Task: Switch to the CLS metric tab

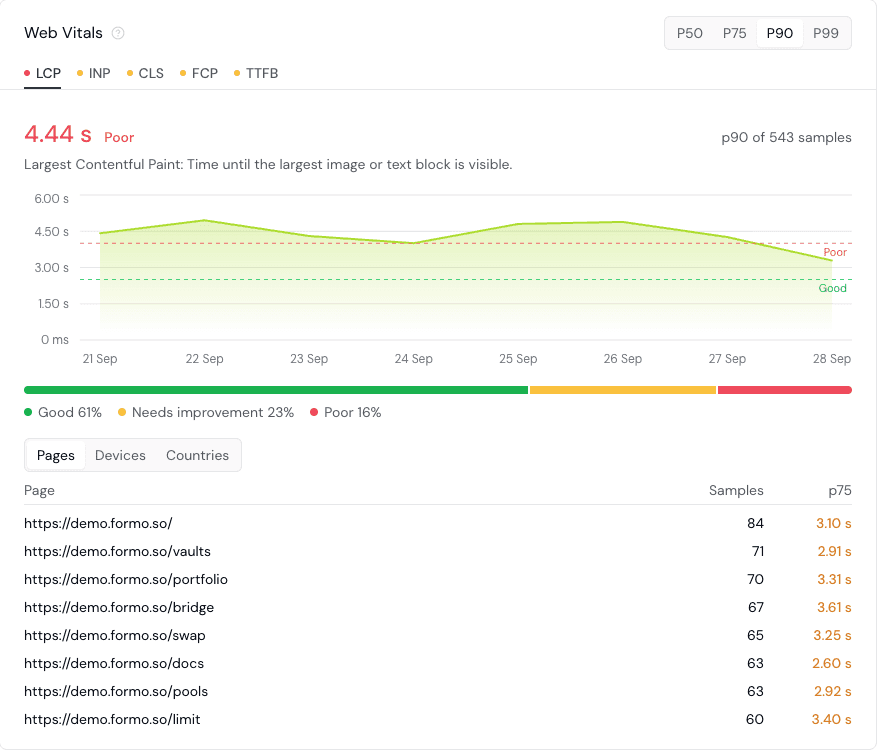Action: click(x=145, y=73)
